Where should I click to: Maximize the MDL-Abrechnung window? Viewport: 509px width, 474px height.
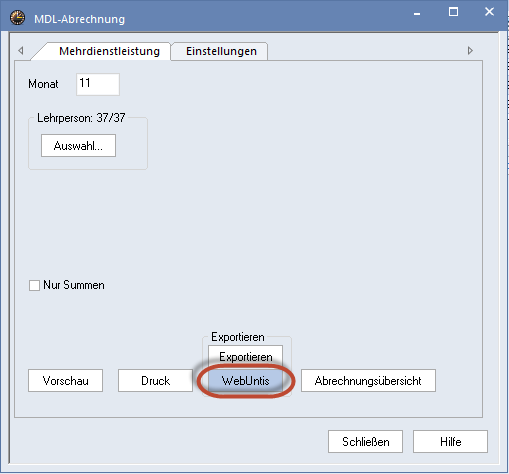[x=453, y=12]
